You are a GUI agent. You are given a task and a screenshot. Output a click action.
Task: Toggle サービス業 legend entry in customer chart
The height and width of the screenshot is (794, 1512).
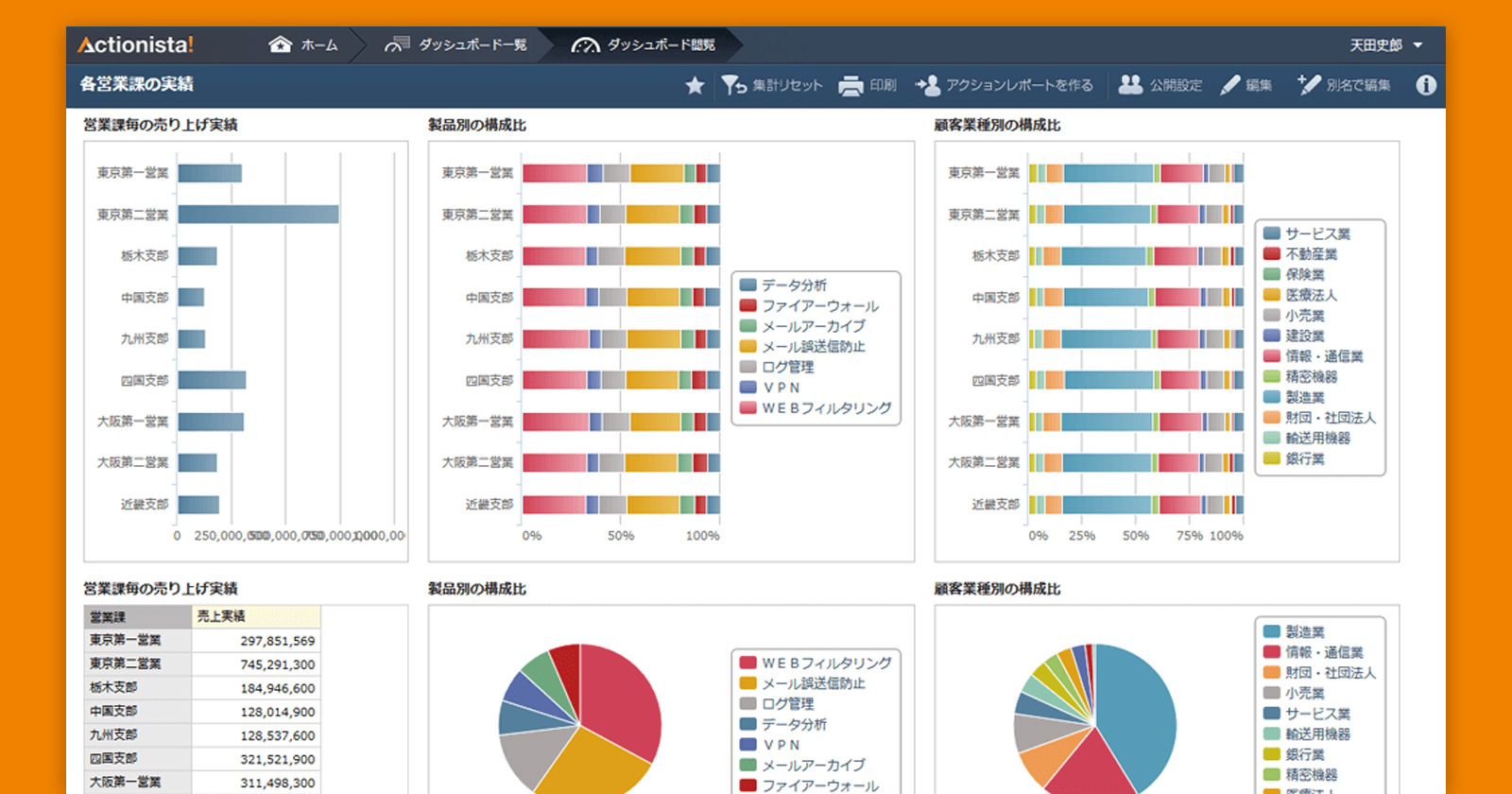(1317, 233)
